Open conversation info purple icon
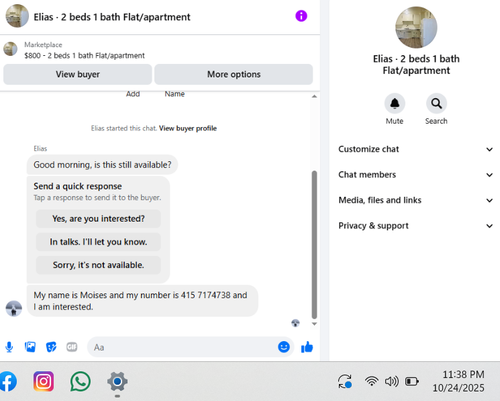The width and height of the screenshot is (500, 401). (301, 16)
